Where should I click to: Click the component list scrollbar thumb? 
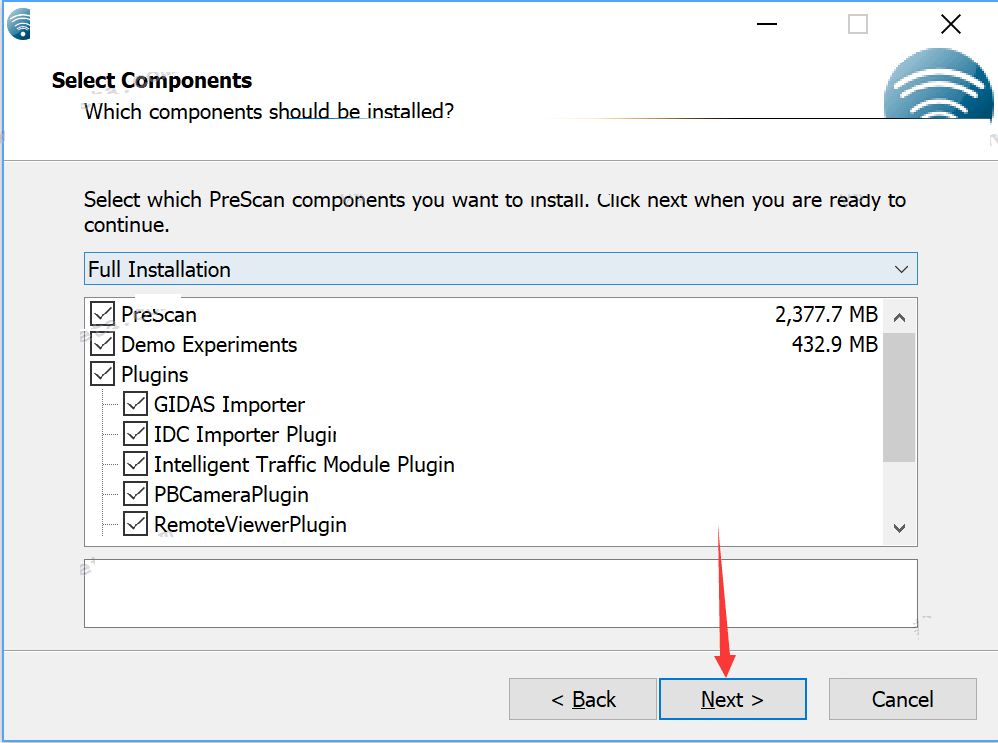coord(899,396)
